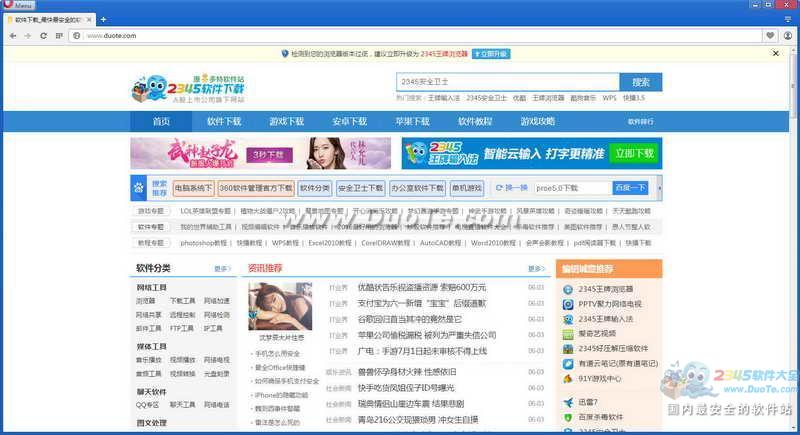This screenshot has height=435, width=800.
Task: Click the 迅雷7 bird icon
Action: click(568, 402)
